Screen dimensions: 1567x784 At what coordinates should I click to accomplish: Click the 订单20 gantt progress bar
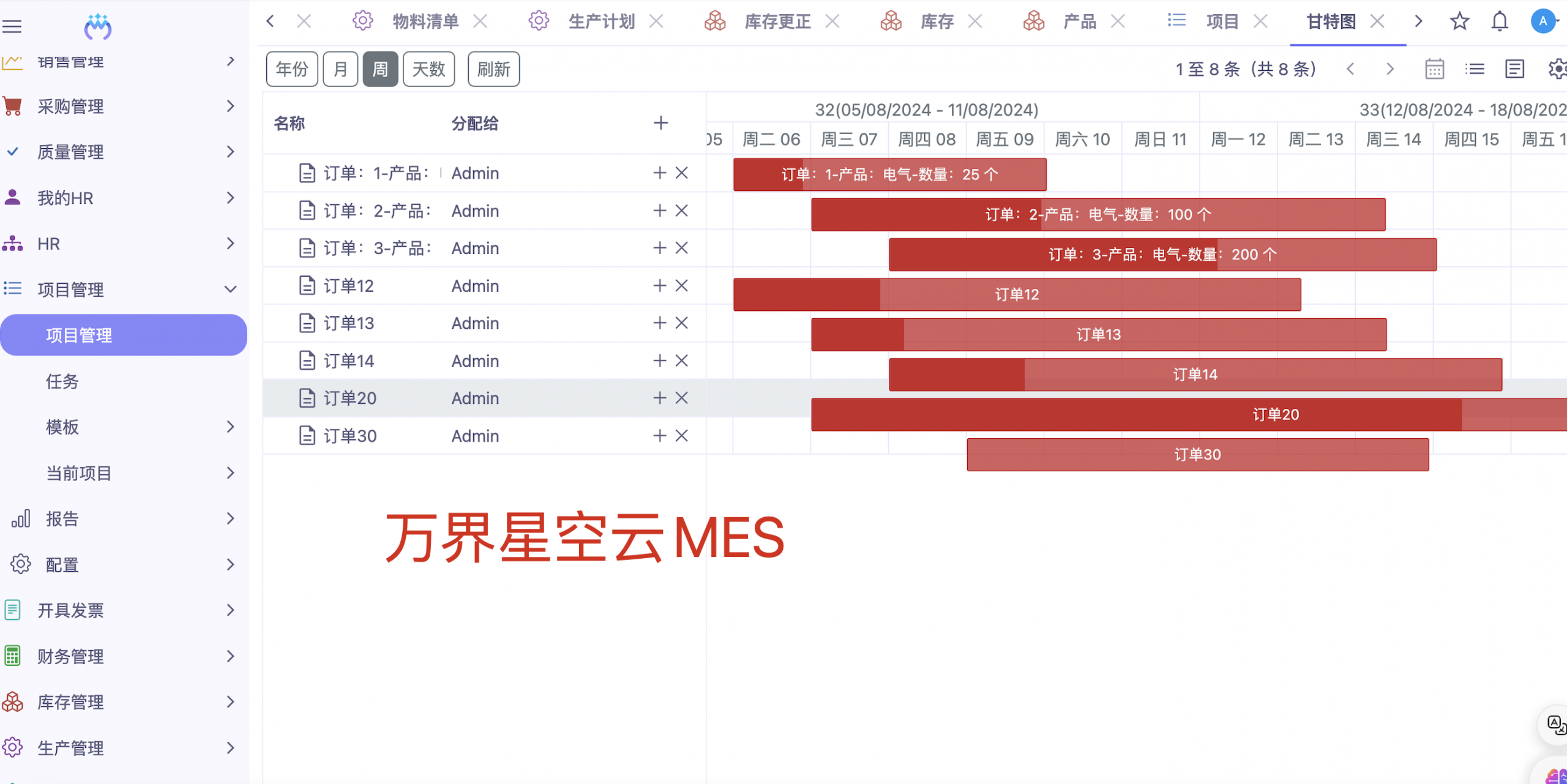tap(1189, 414)
